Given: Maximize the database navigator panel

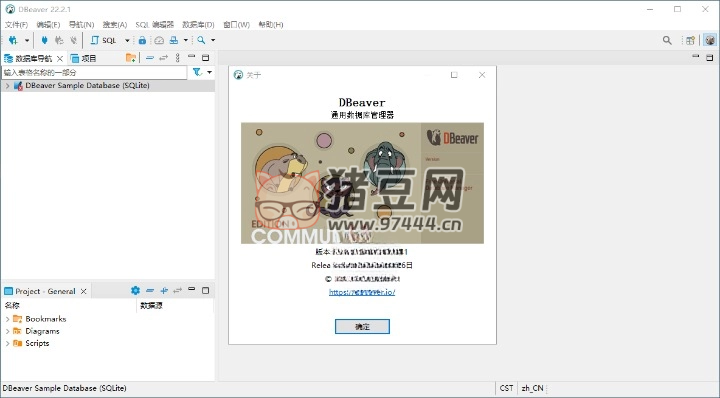Looking at the screenshot, I should (206, 58).
